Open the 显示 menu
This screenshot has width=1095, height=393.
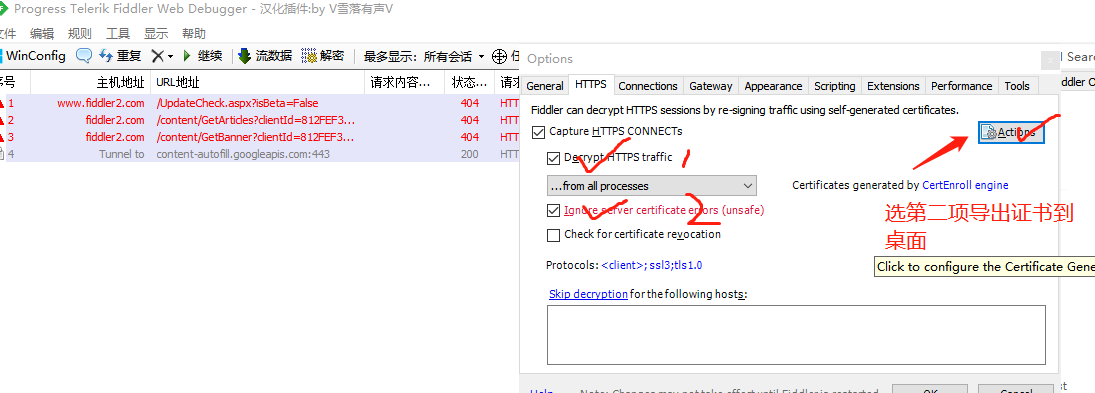pyautogui.click(x=156, y=34)
